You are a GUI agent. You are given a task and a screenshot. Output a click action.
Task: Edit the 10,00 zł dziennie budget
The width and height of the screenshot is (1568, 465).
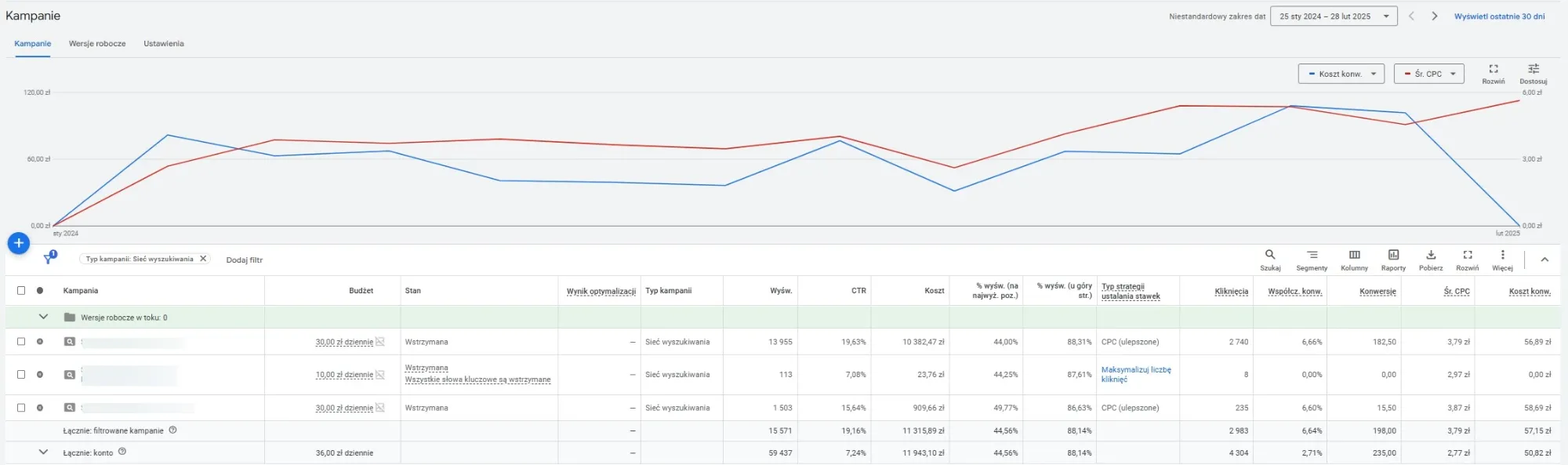(x=344, y=375)
